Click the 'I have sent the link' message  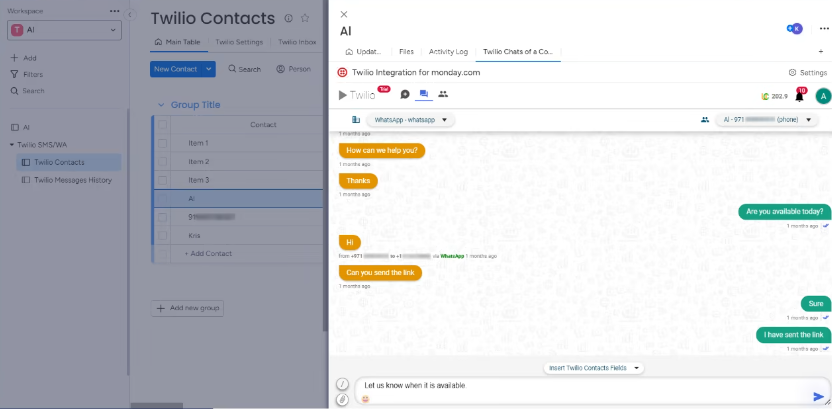click(793, 335)
